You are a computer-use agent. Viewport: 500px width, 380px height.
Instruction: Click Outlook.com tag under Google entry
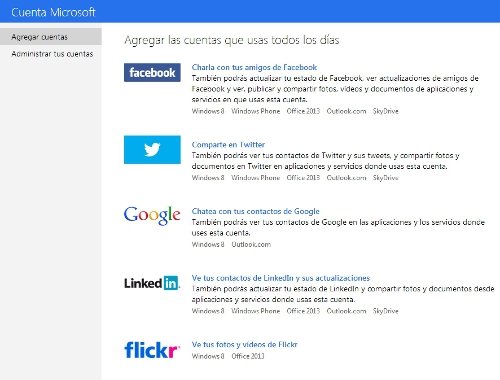(x=251, y=245)
